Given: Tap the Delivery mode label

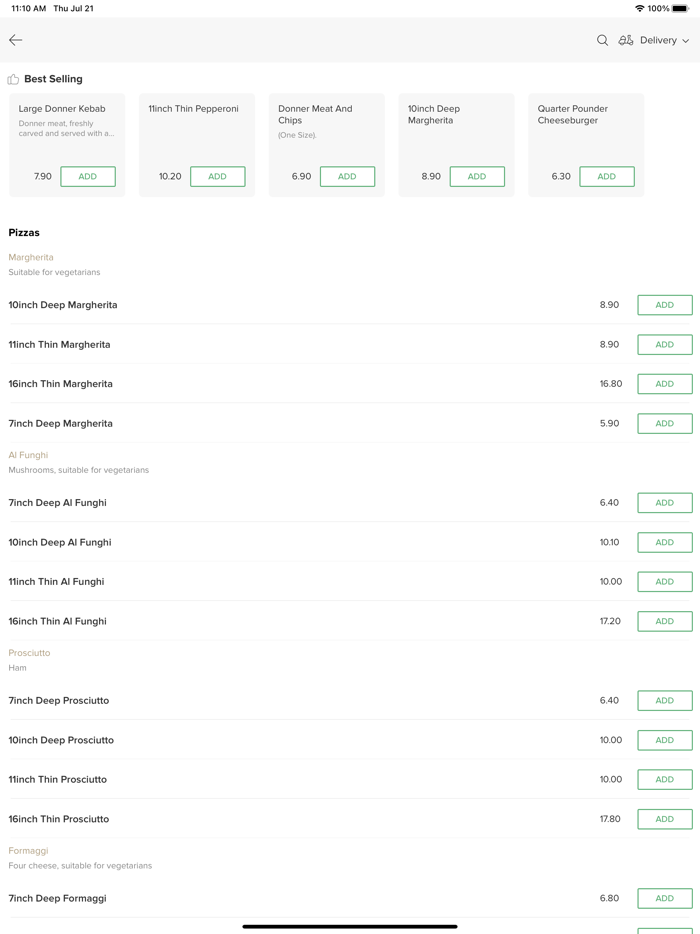Looking at the screenshot, I should [x=658, y=41].
